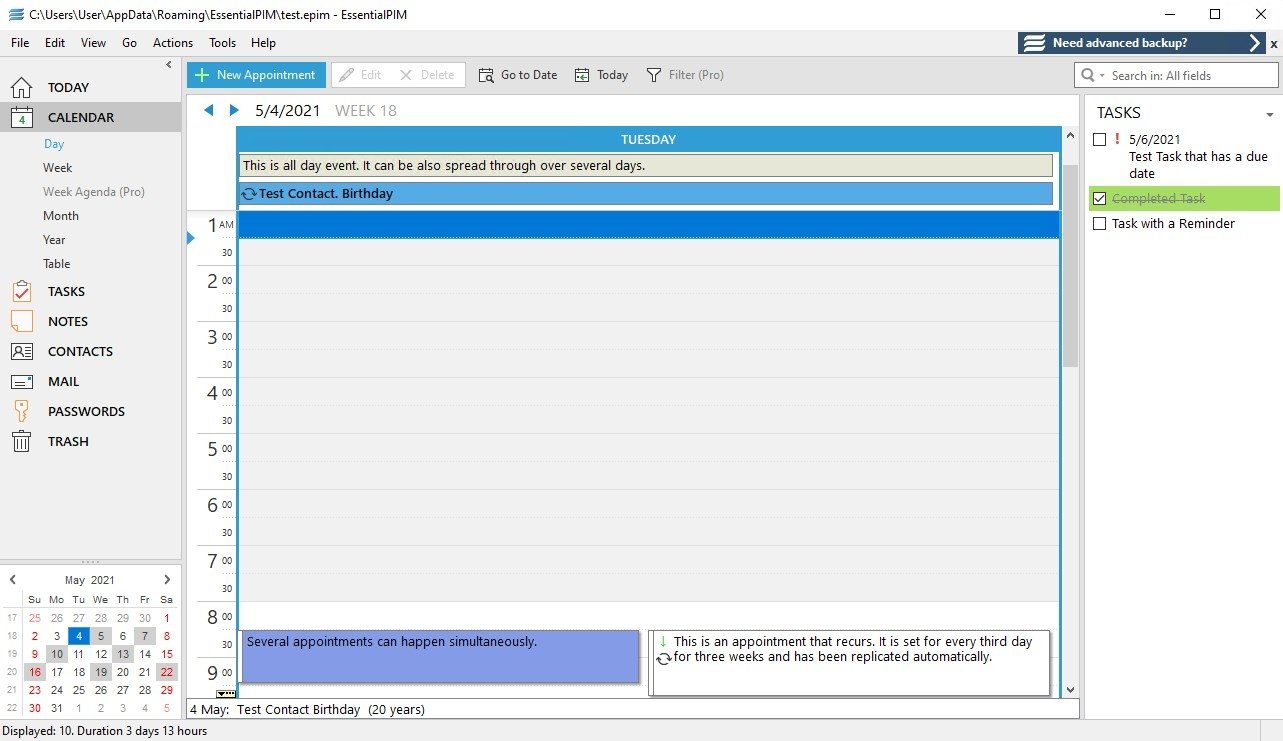This screenshot has width=1283, height=741.
Task: Open the Mail module in sidebar
Action: click(x=63, y=381)
